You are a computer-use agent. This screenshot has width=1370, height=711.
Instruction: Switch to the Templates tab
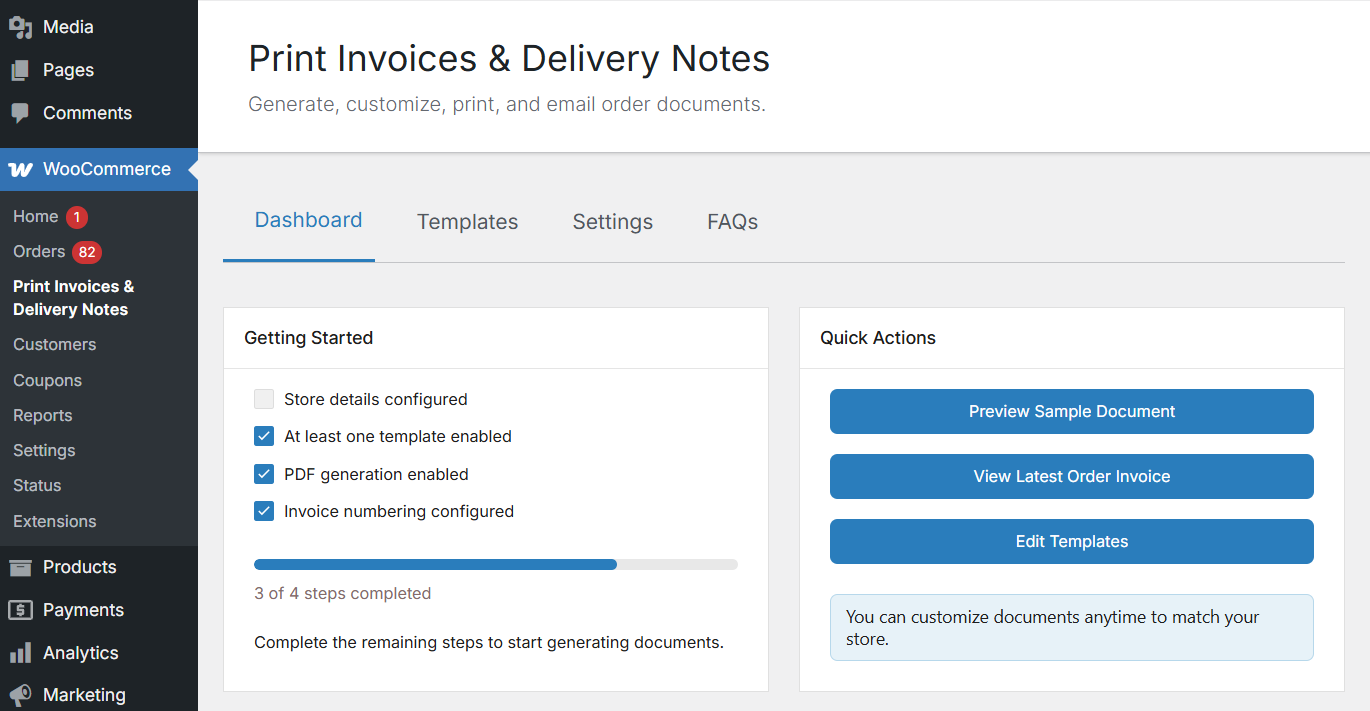coord(467,222)
